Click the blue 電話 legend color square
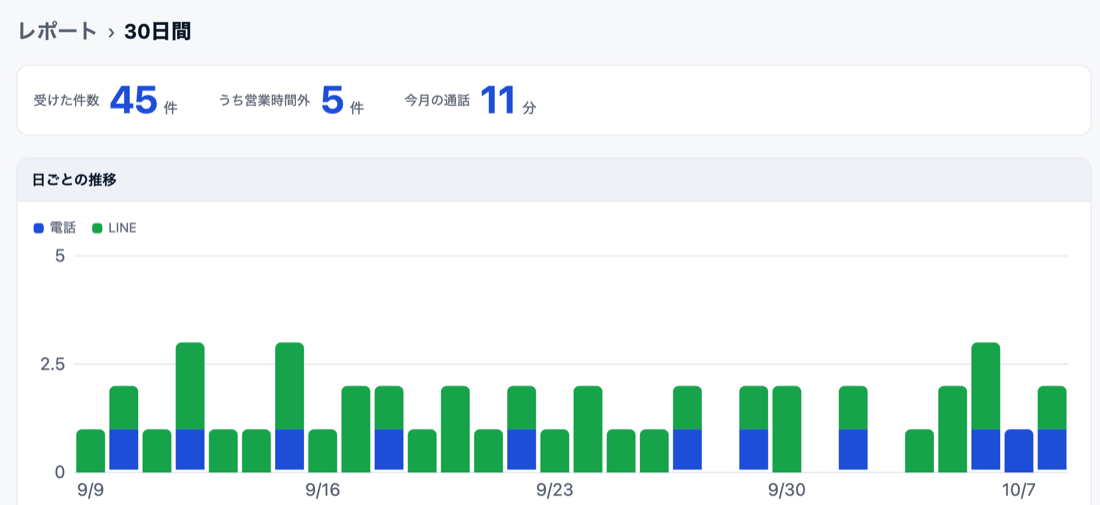 point(39,228)
